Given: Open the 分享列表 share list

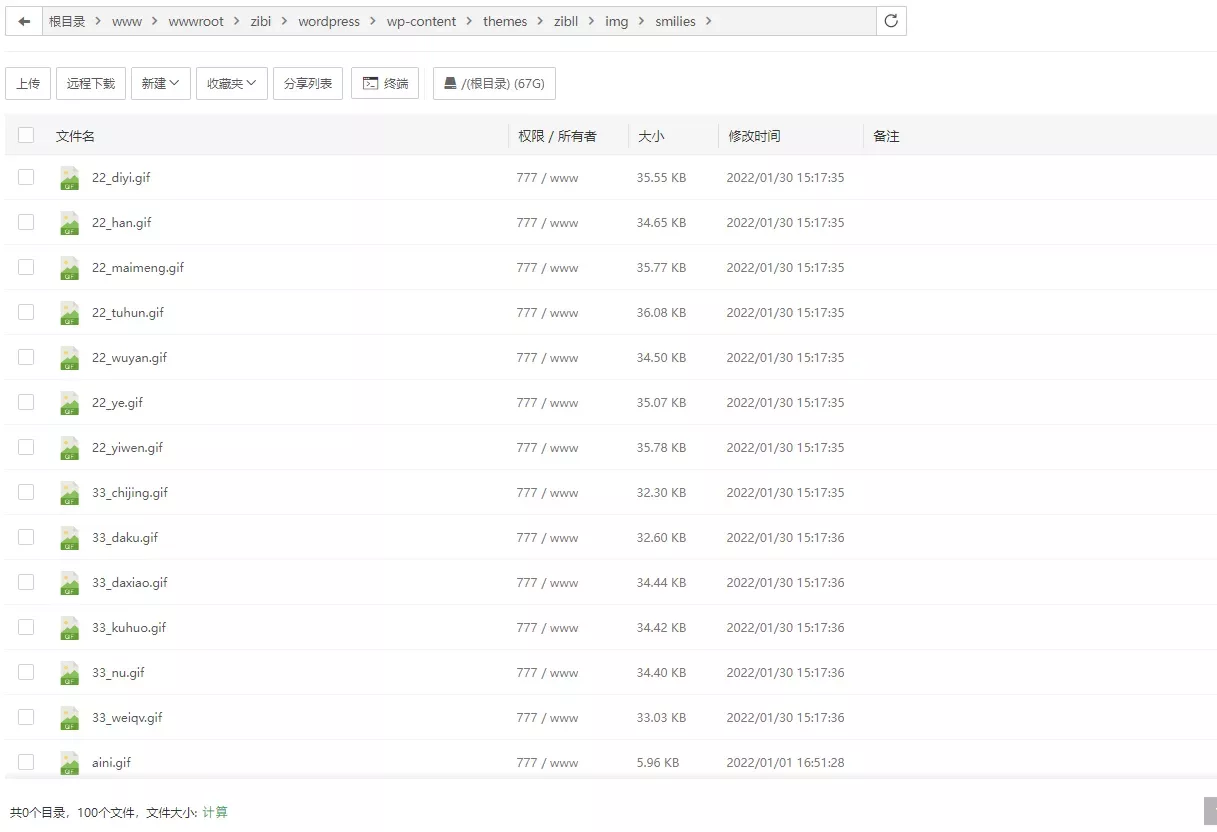Looking at the screenshot, I should click(x=308, y=84).
